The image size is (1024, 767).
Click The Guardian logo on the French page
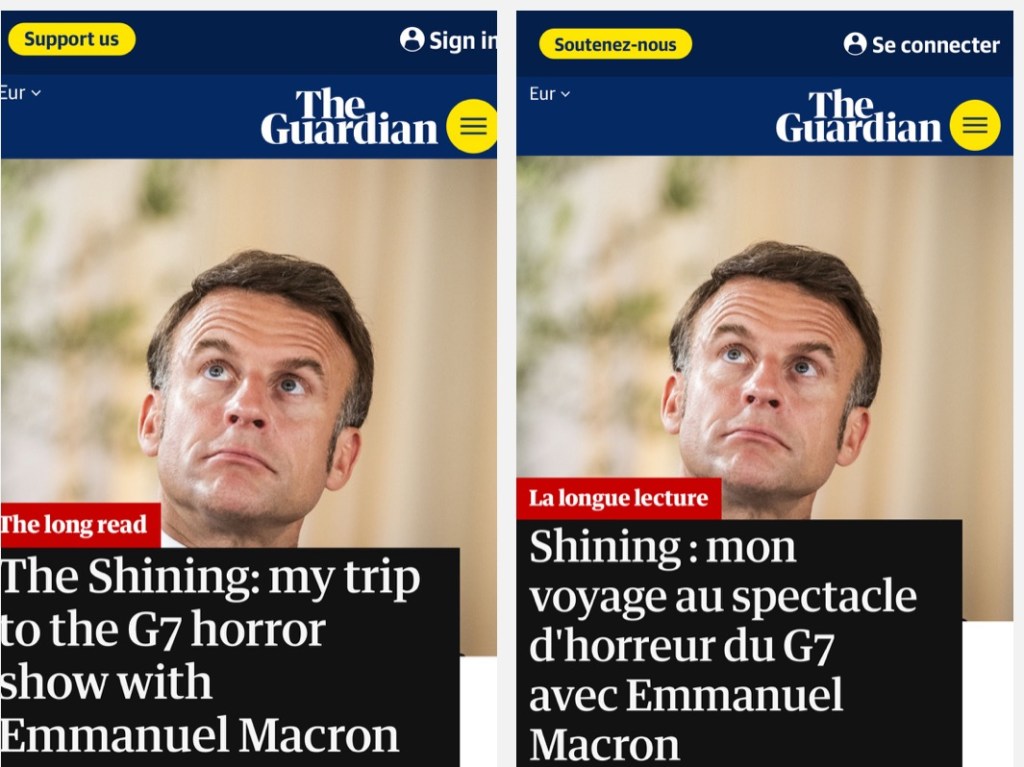(858, 117)
